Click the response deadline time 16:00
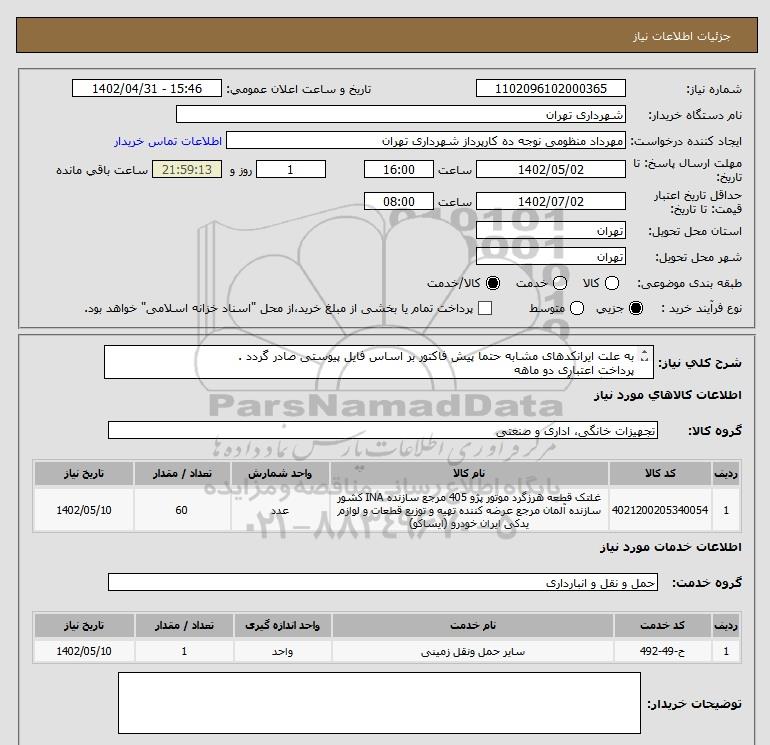This screenshot has height=745, width=770. click(399, 169)
